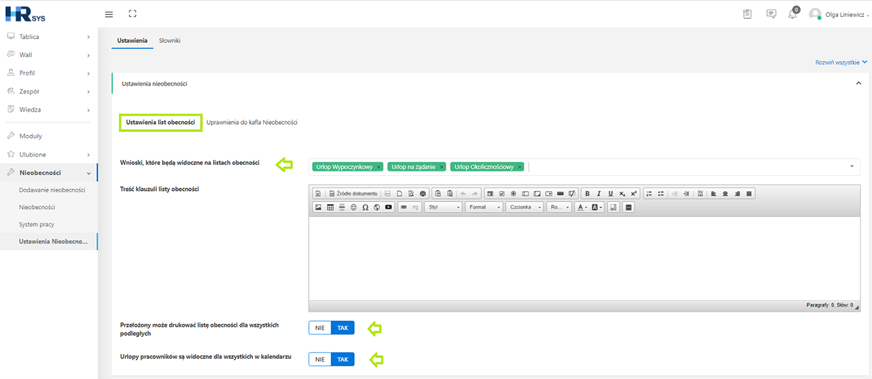872x379 pixels.
Task: Select NIE for vacations visible in calendar
Action: [320, 360]
